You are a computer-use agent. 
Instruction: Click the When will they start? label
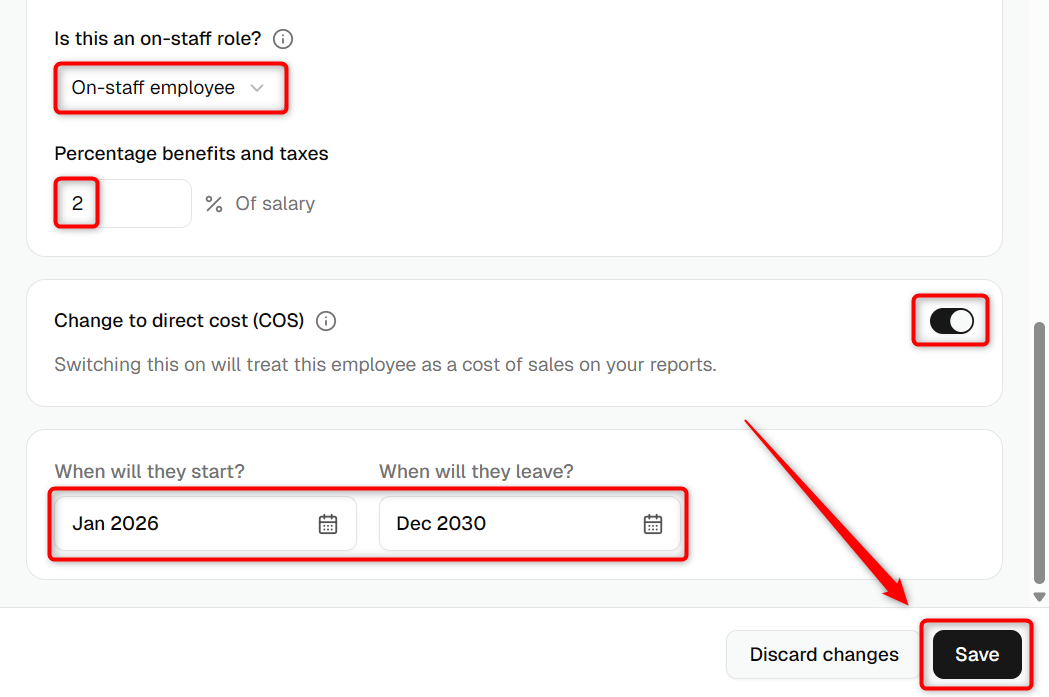pyautogui.click(x=149, y=472)
